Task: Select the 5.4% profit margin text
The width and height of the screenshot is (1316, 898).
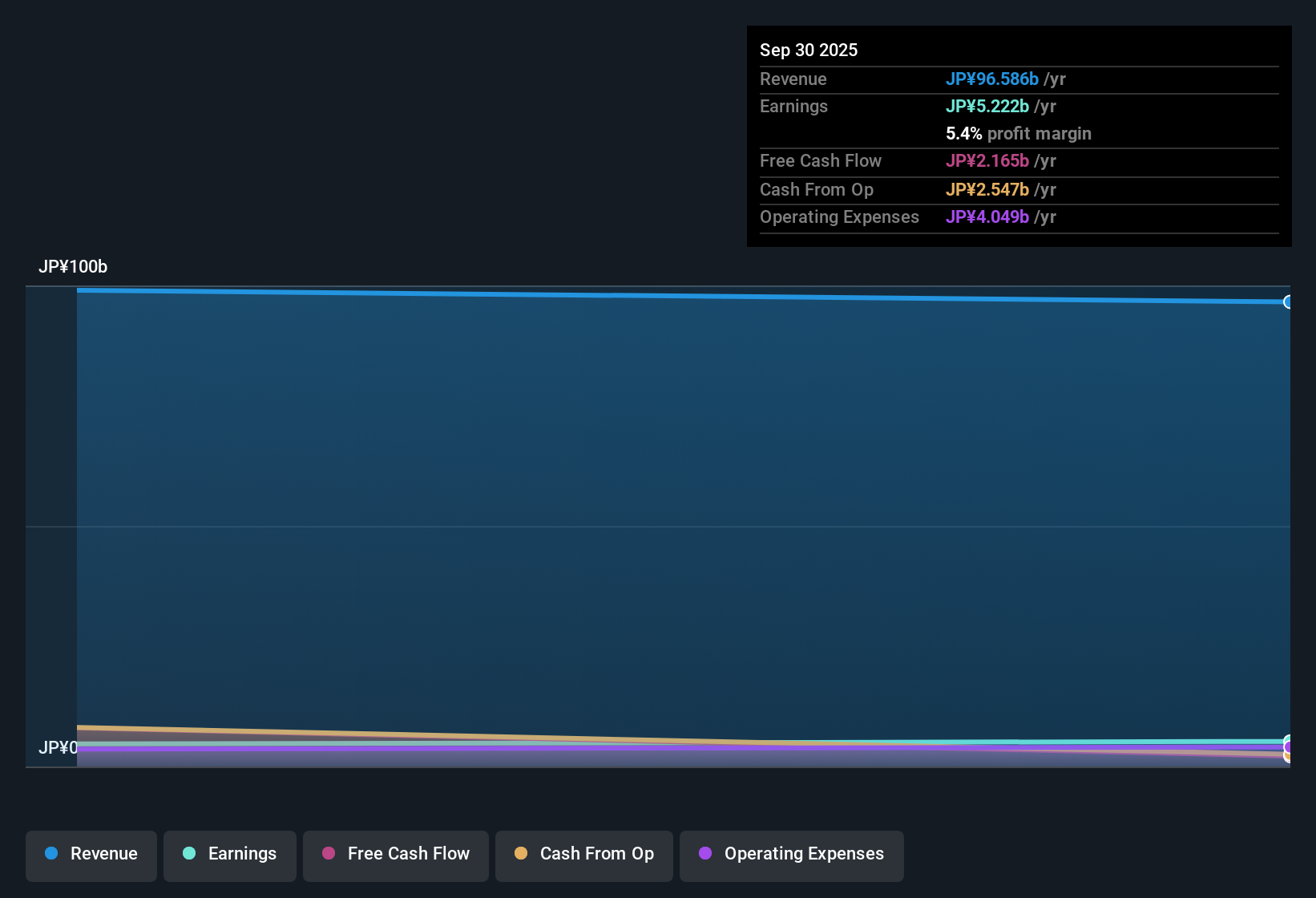Action: click(1019, 134)
